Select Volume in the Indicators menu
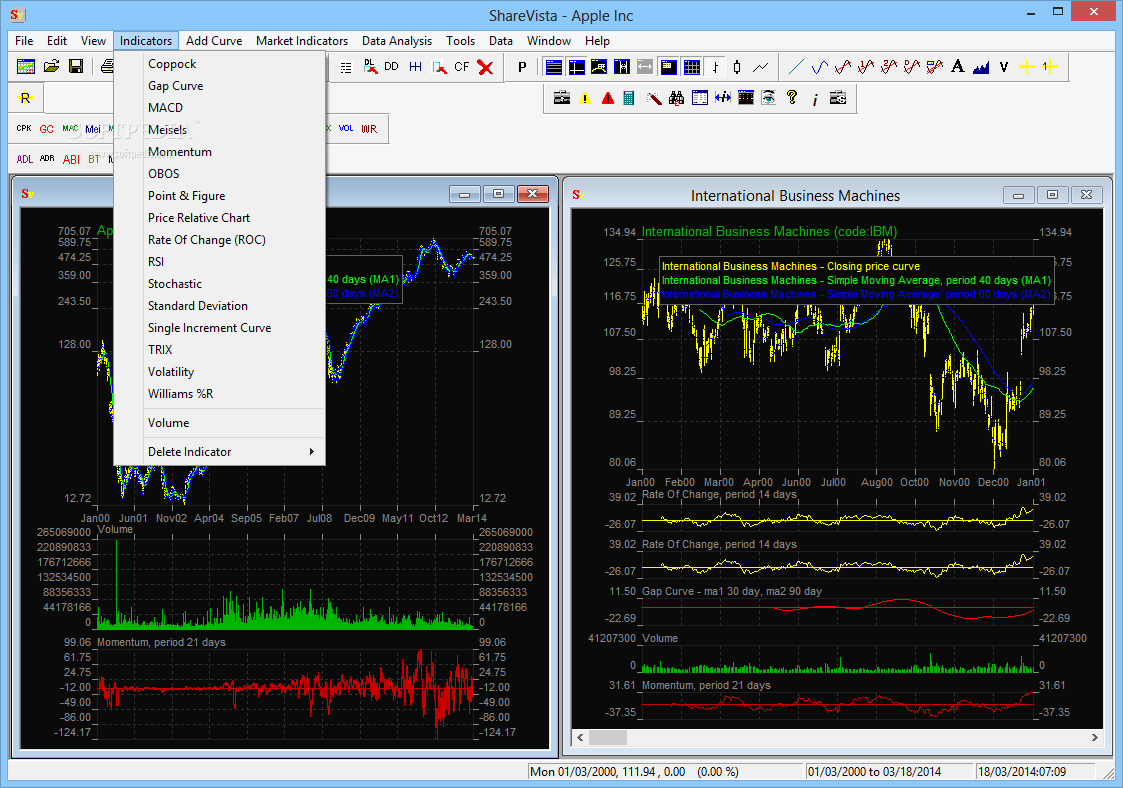The image size is (1123, 788). pos(219,423)
